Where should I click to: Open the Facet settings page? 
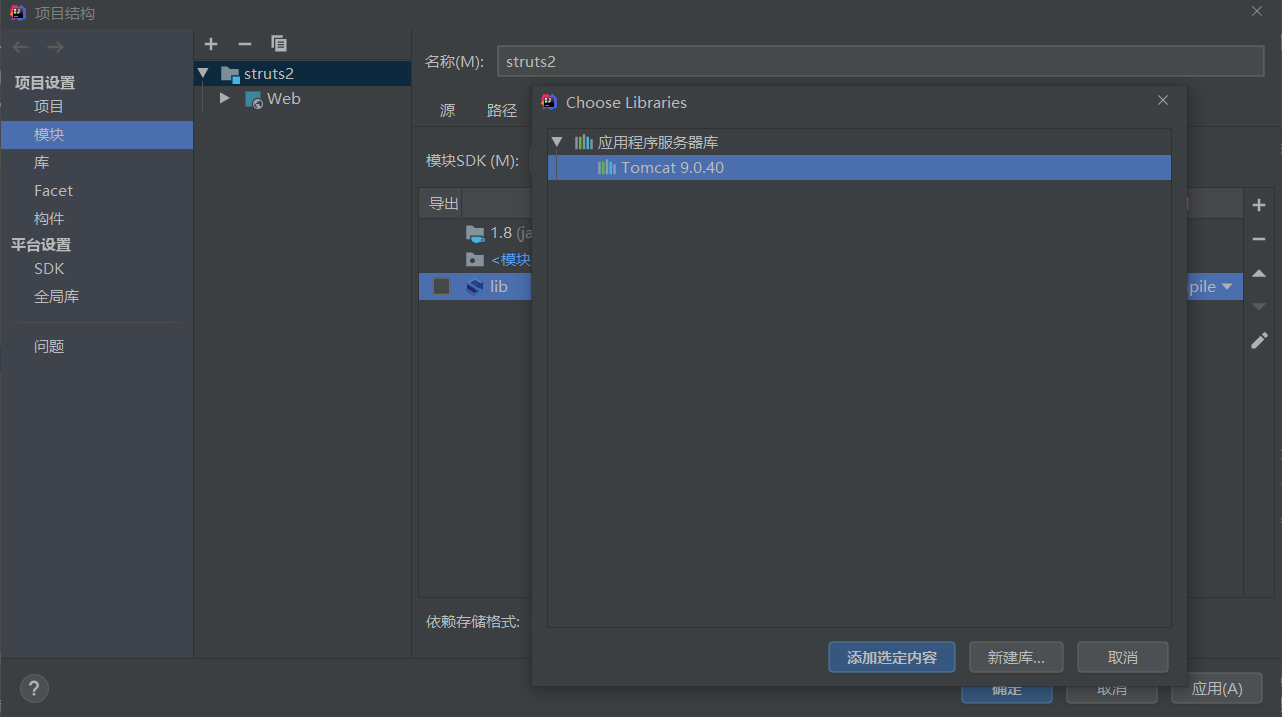53,191
